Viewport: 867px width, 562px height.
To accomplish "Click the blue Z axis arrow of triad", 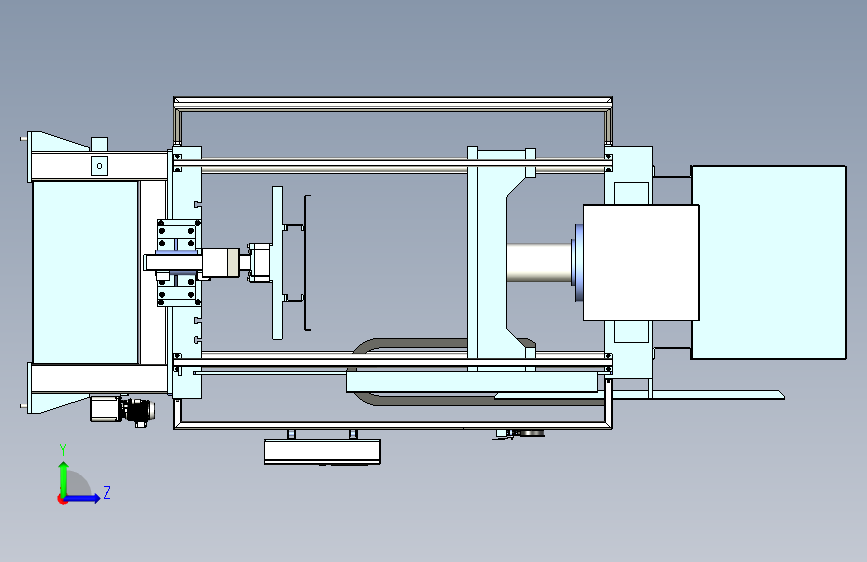I will [x=83, y=498].
